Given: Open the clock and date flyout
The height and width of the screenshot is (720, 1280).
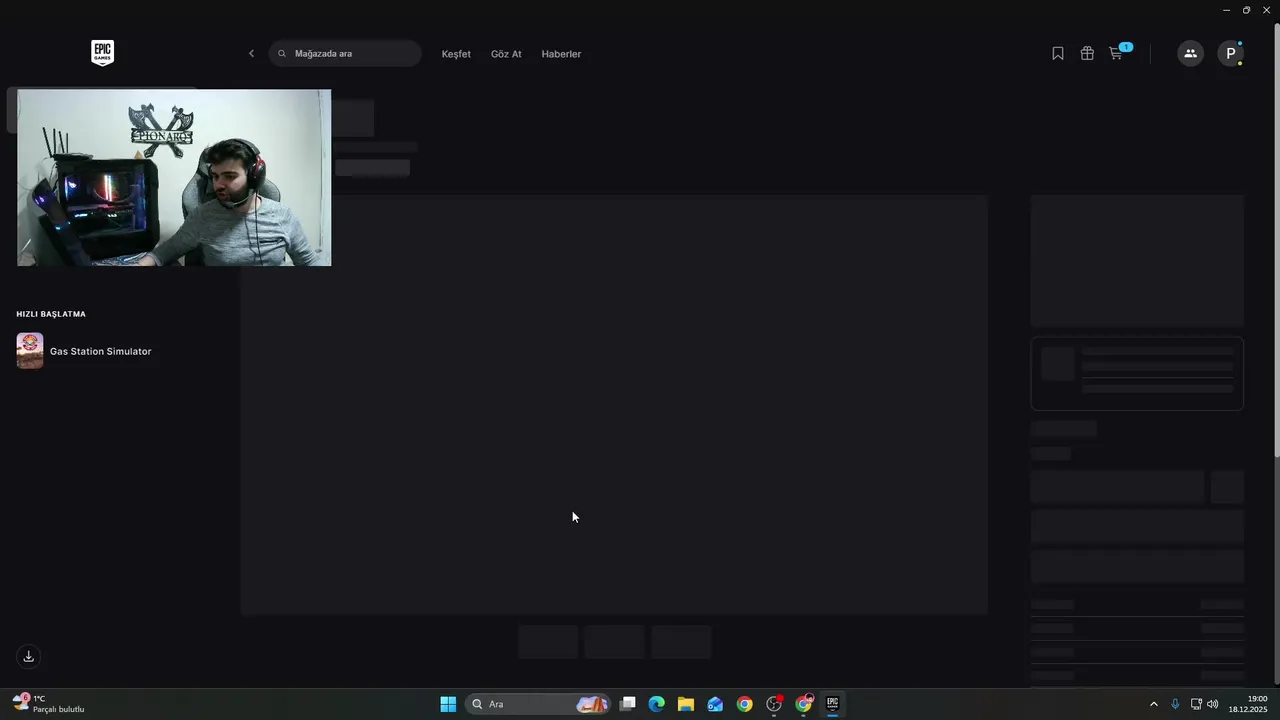Looking at the screenshot, I should pyautogui.click(x=1248, y=704).
